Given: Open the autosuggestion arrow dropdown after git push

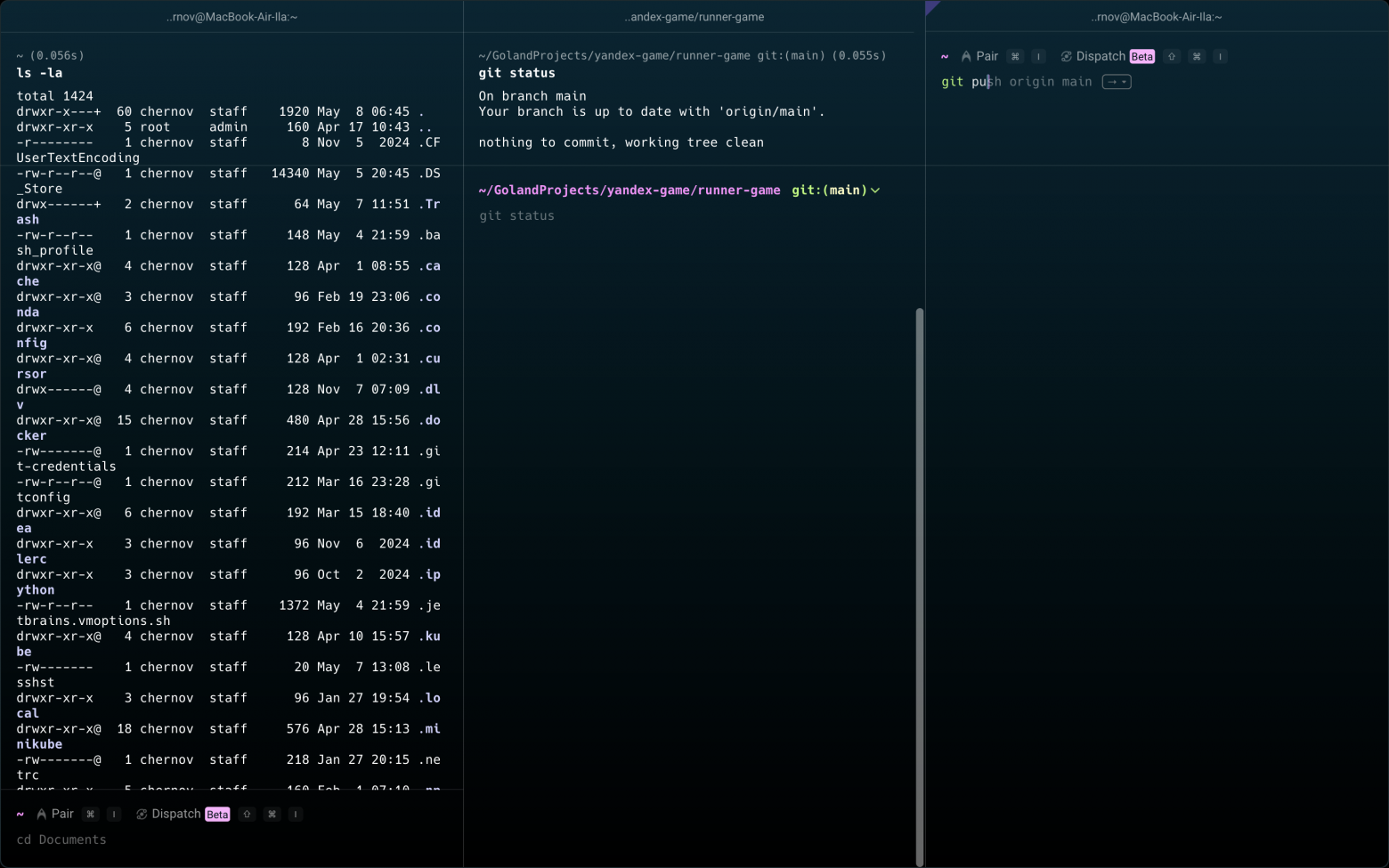Looking at the screenshot, I should pyautogui.click(x=1117, y=82).
